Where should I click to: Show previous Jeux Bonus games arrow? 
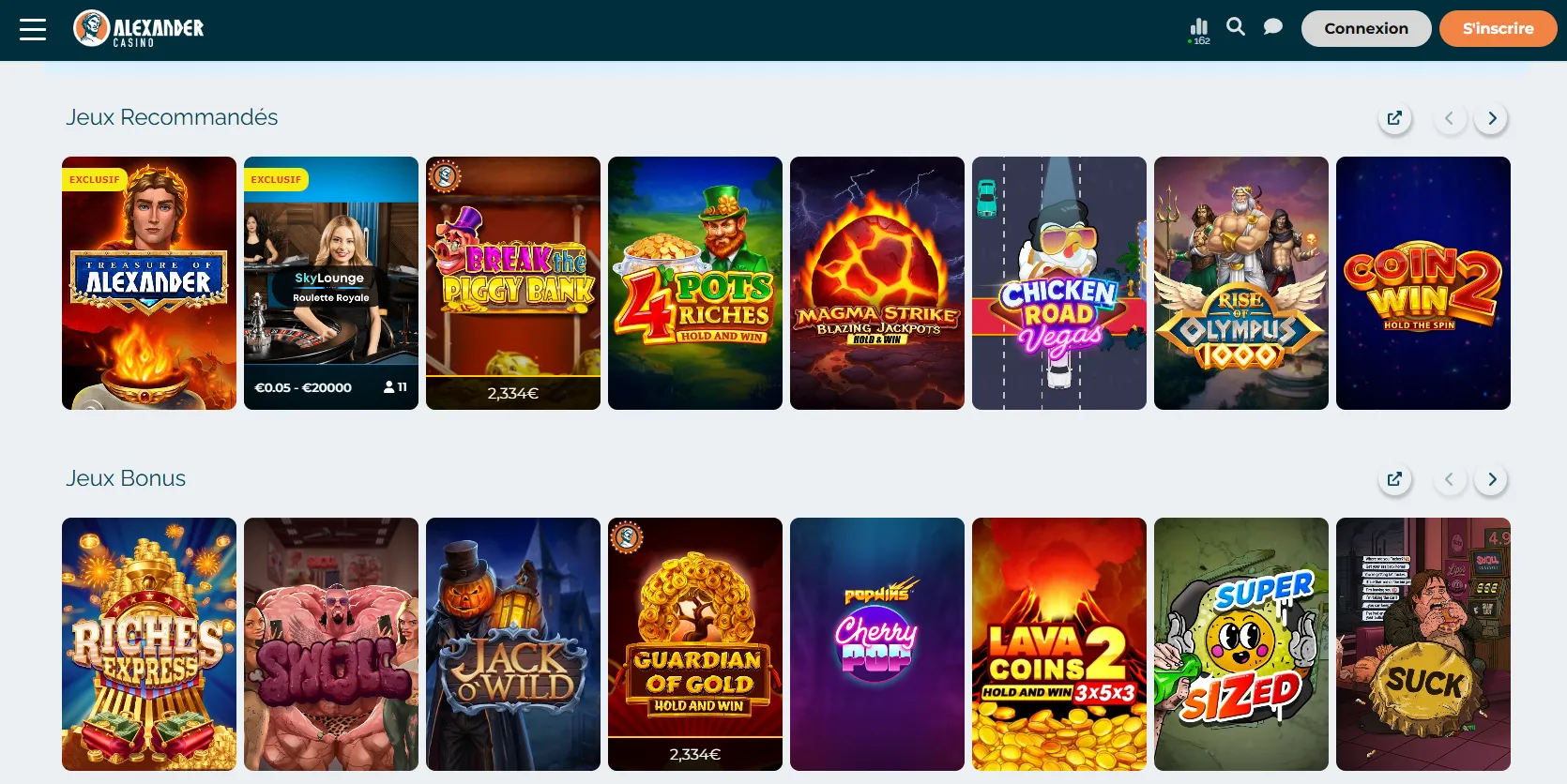(1450, 479)
